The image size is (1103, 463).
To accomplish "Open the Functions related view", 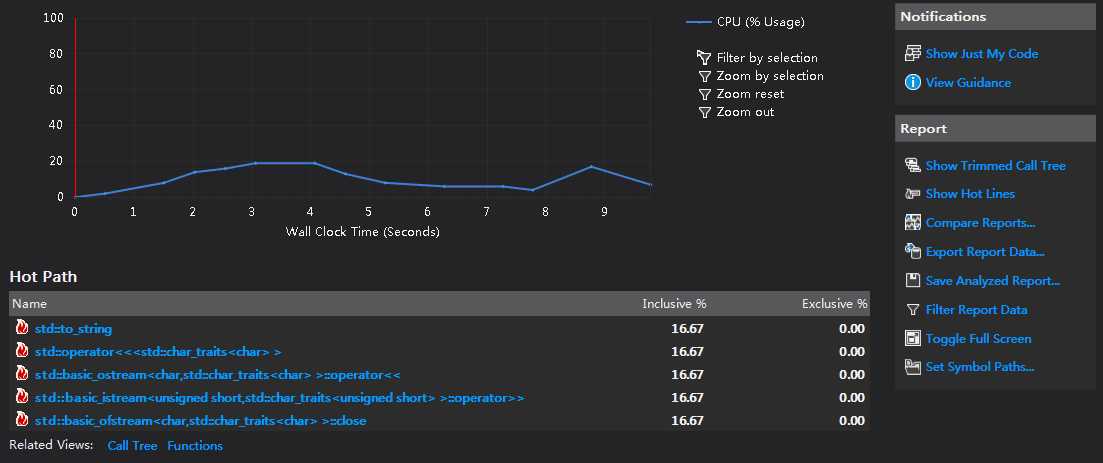I will click(195, 446).
